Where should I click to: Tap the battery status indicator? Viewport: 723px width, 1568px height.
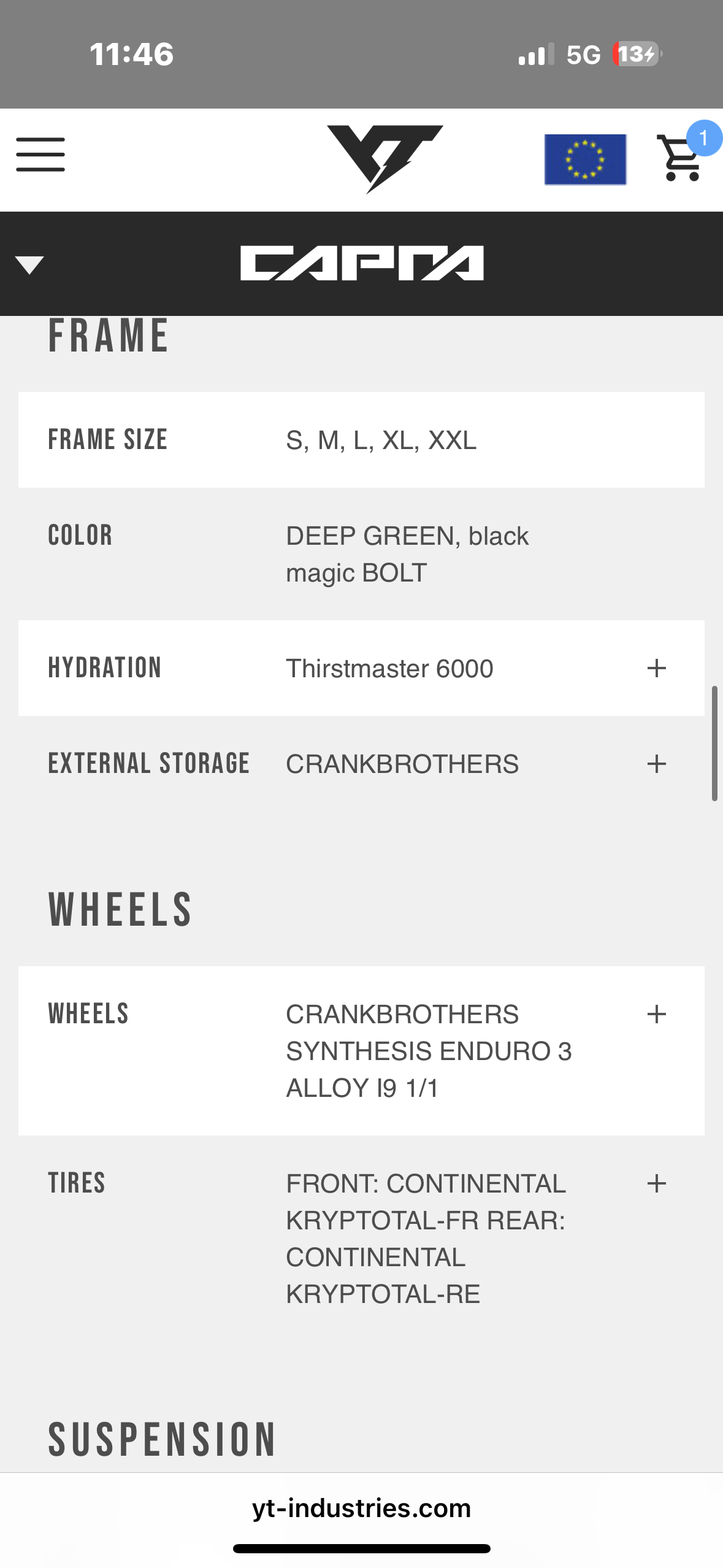click(x=638, y=54)
